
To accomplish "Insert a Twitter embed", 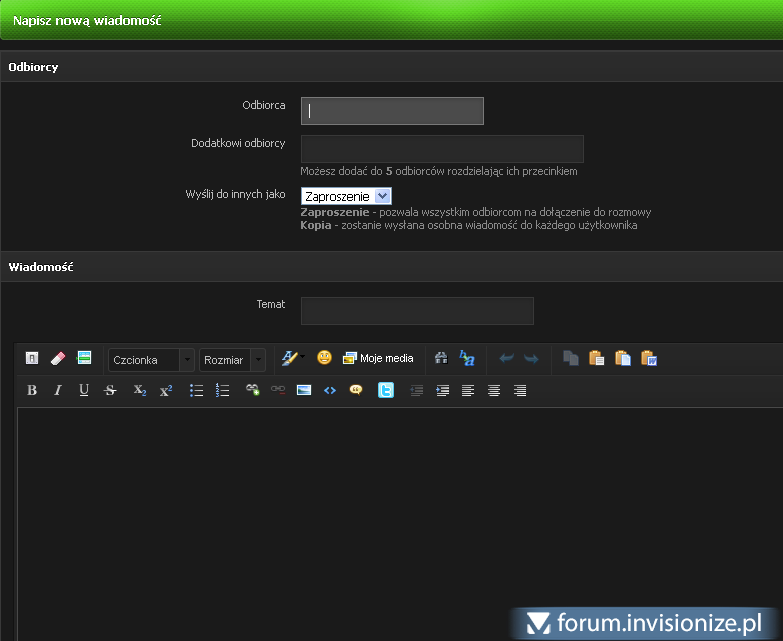I will pos(385,390).
